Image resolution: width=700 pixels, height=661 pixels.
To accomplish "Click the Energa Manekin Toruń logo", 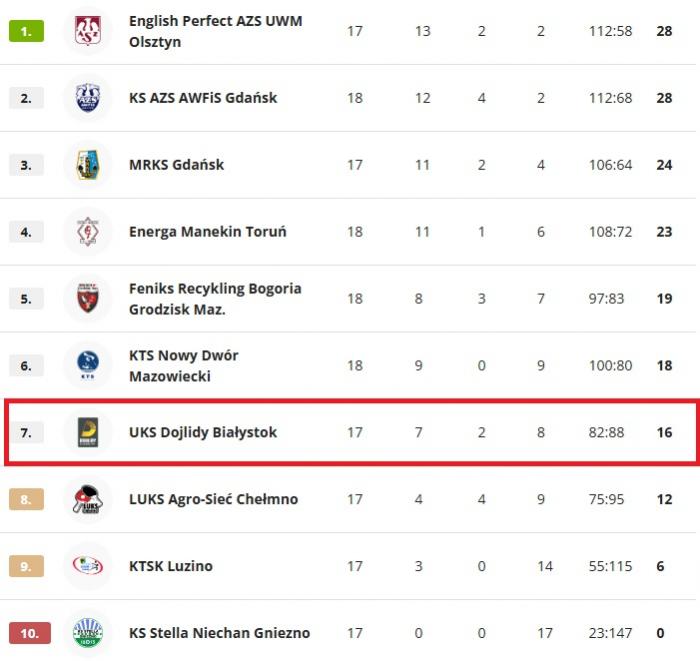I will tap(87, 232).
